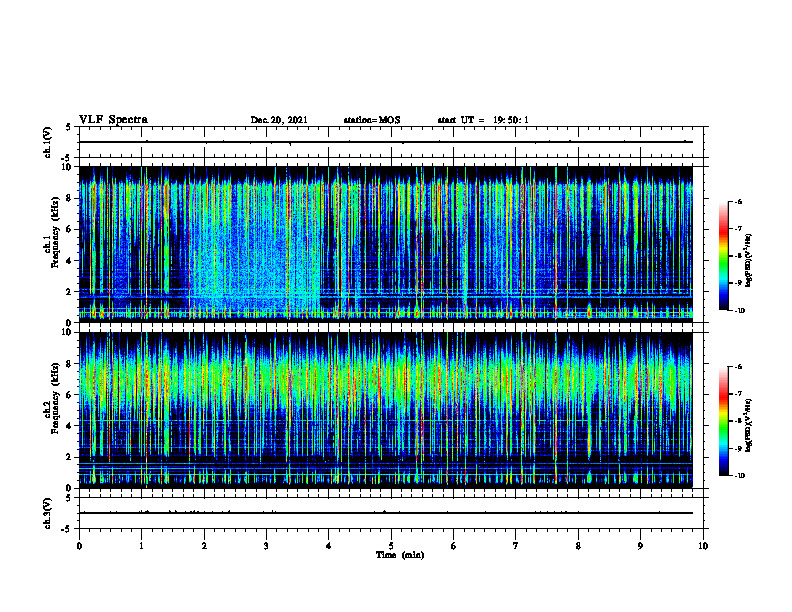Select the ch.1(V) waveform axis label
The image size is (792, 612).
47,142
